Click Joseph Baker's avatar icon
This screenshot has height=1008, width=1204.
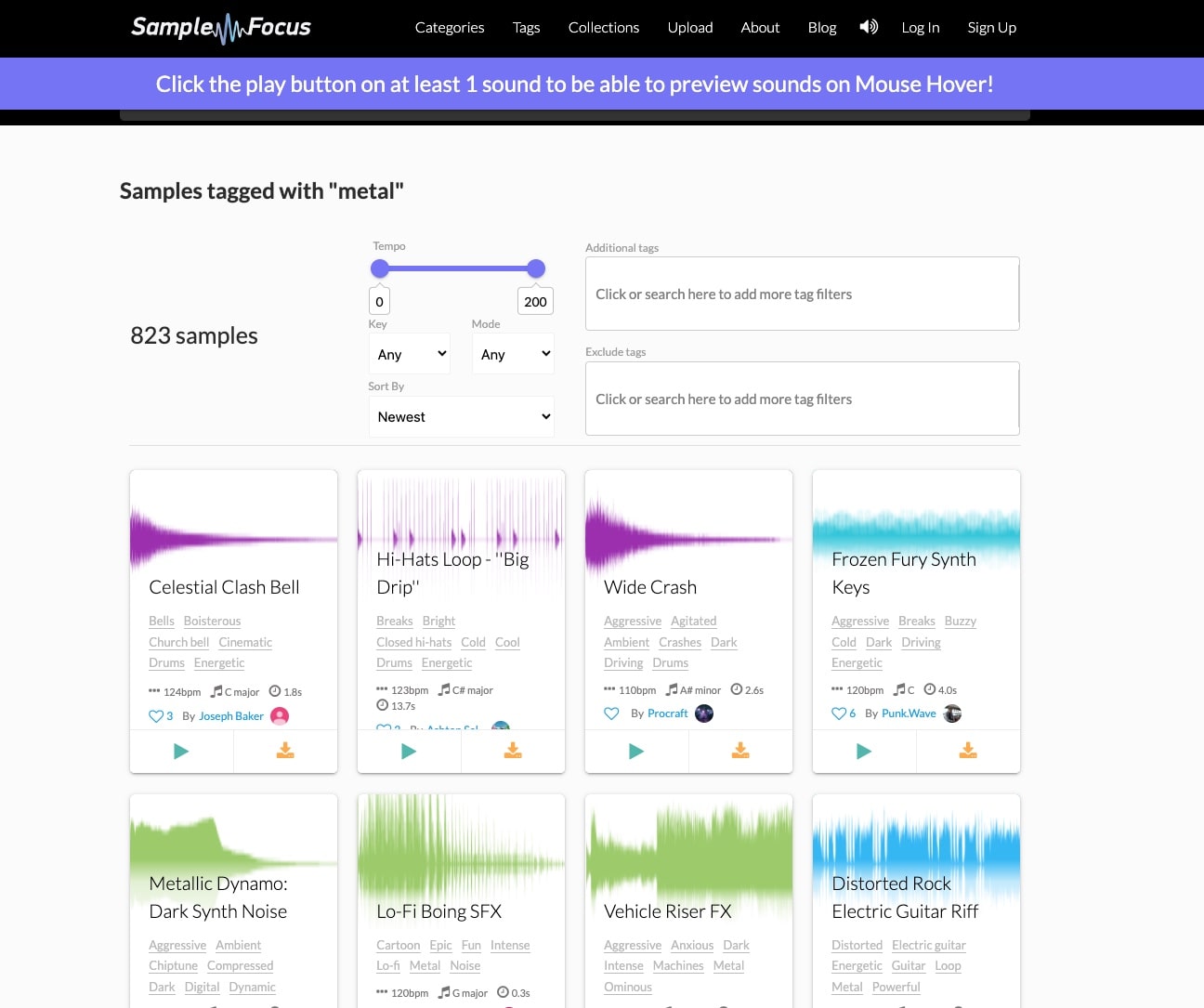280,716
